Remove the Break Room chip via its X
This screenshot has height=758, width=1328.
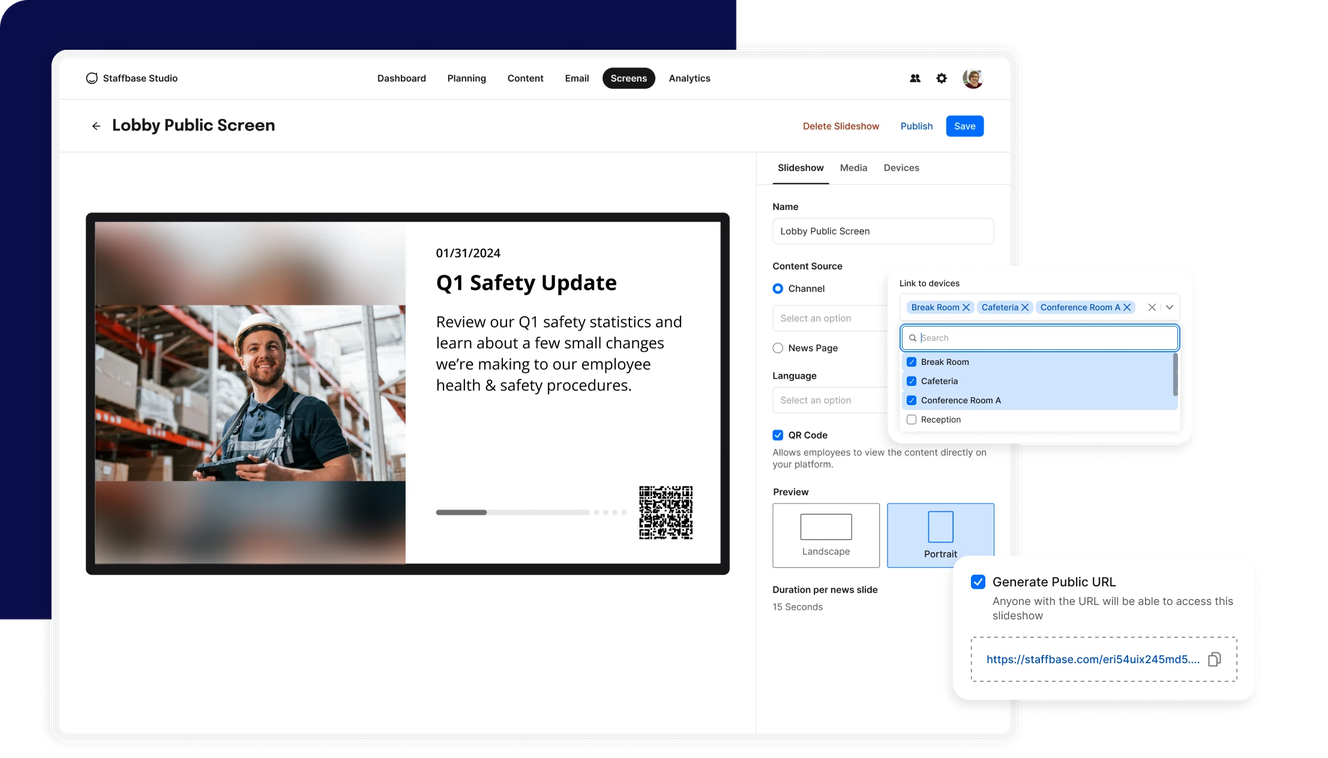point(966,307)
